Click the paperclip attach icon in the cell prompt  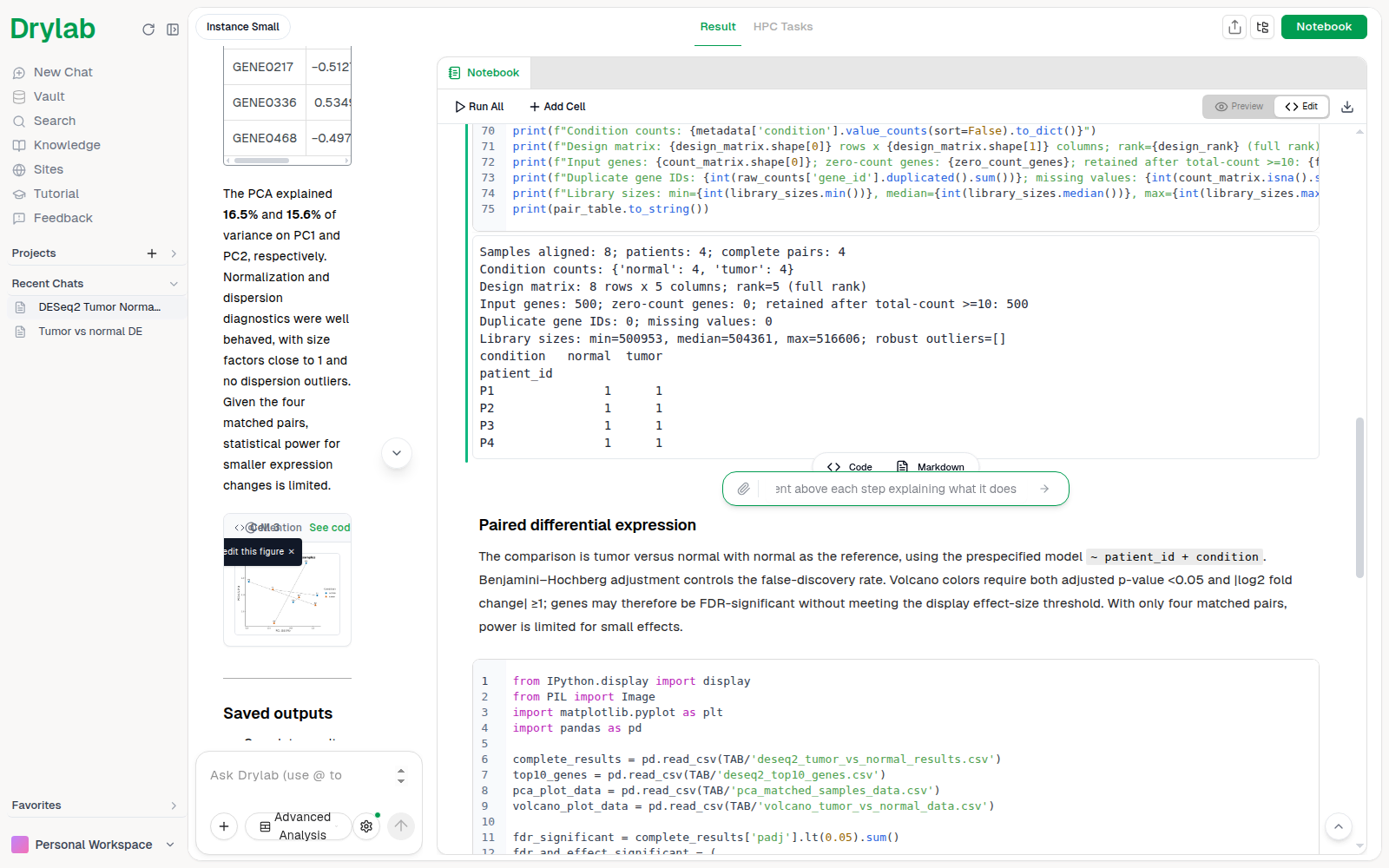click(x=744, y=489)
